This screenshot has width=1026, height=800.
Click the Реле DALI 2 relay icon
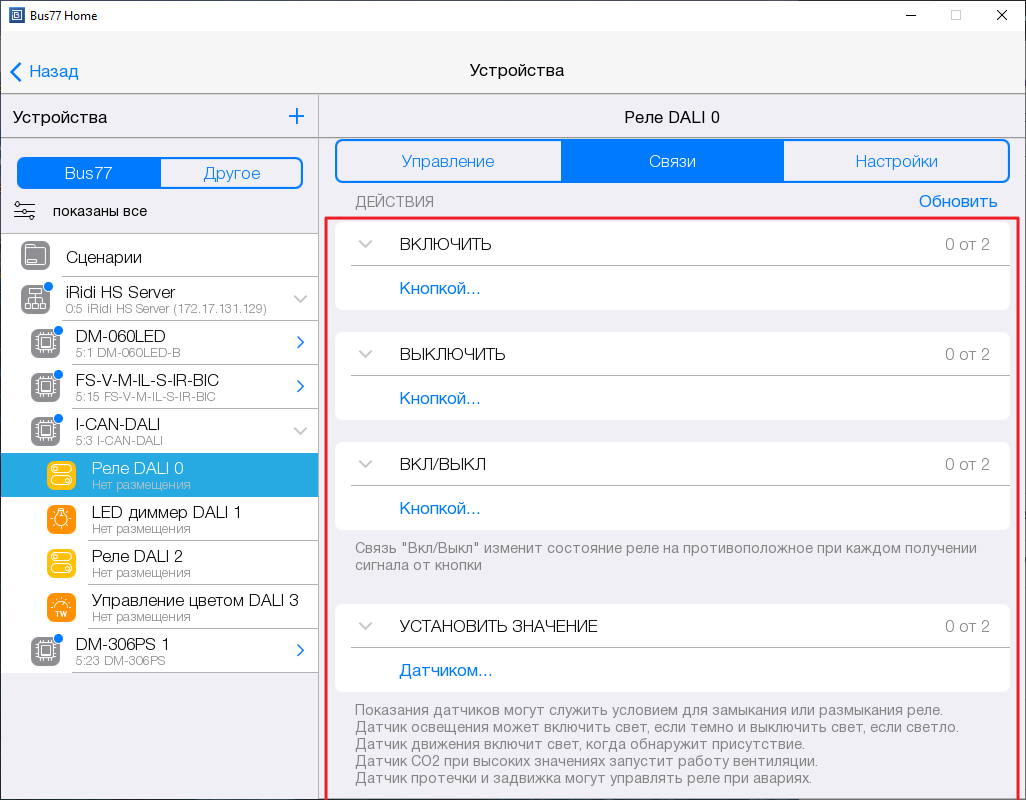(x=61, y=563)
